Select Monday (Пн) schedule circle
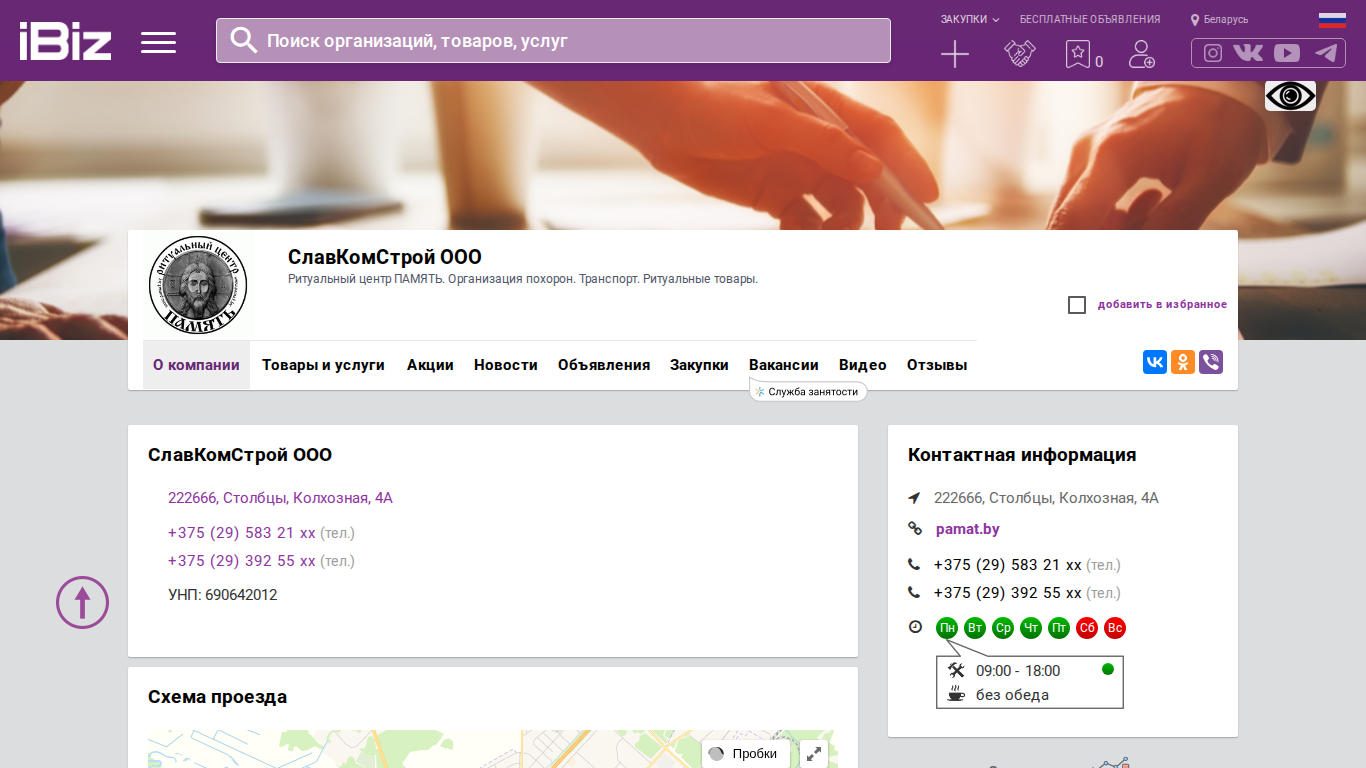Viewport: 1366px width, 768px height. click(x=947, y=628)
